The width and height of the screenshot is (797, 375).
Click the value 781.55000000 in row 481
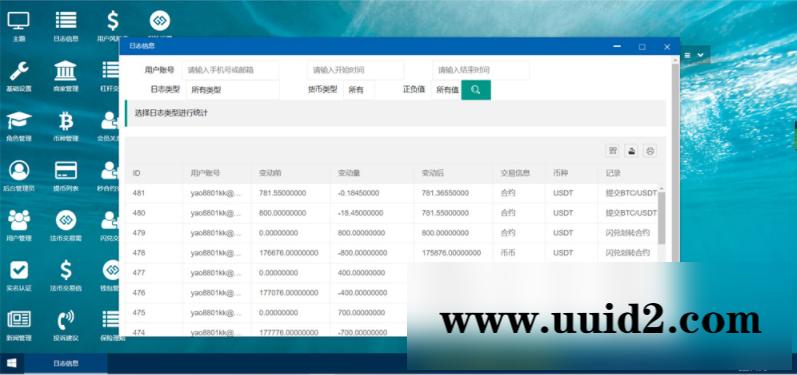point(282,193)
